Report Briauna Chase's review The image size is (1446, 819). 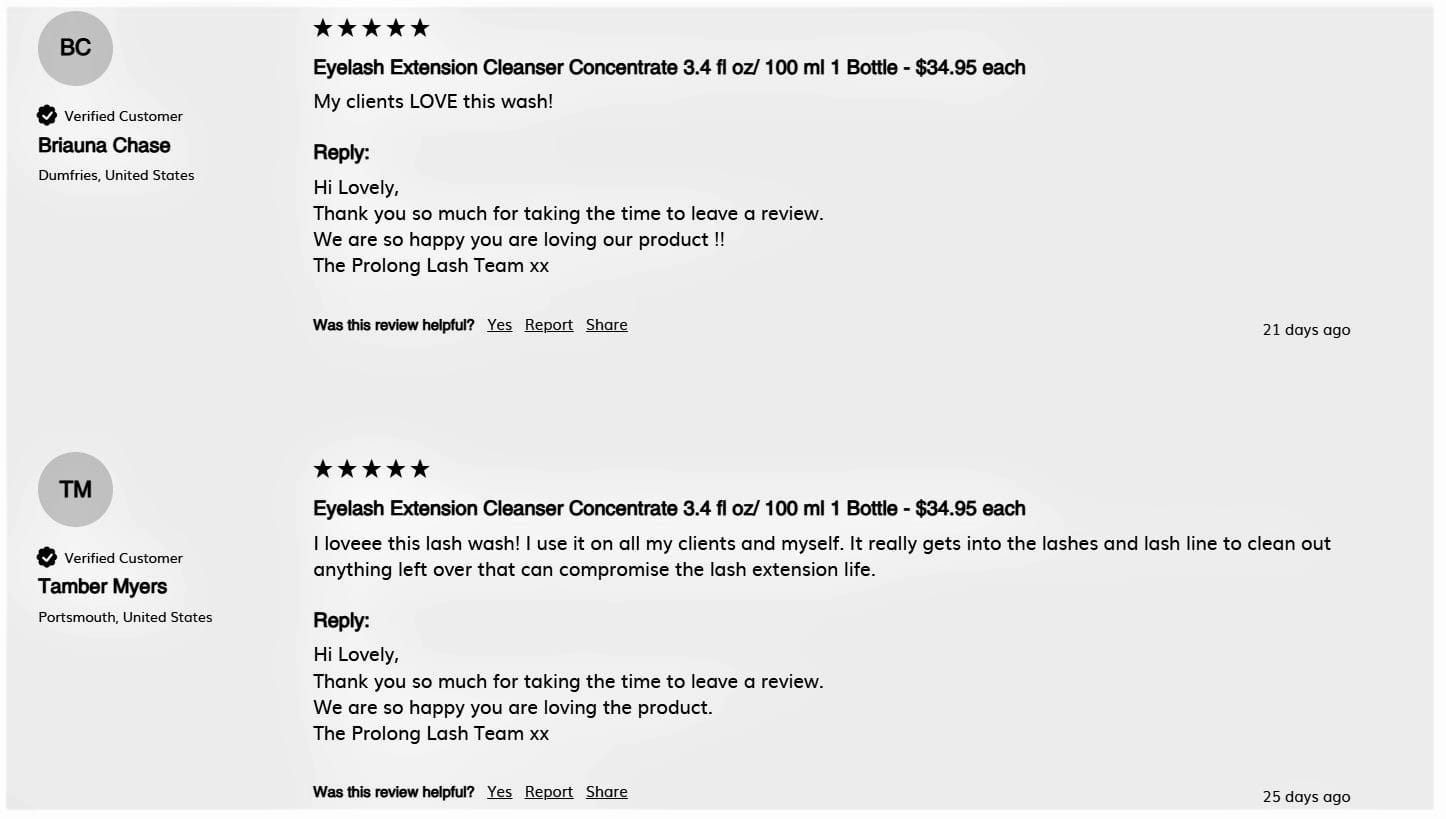pyautogui.click(x=549, y=325)
